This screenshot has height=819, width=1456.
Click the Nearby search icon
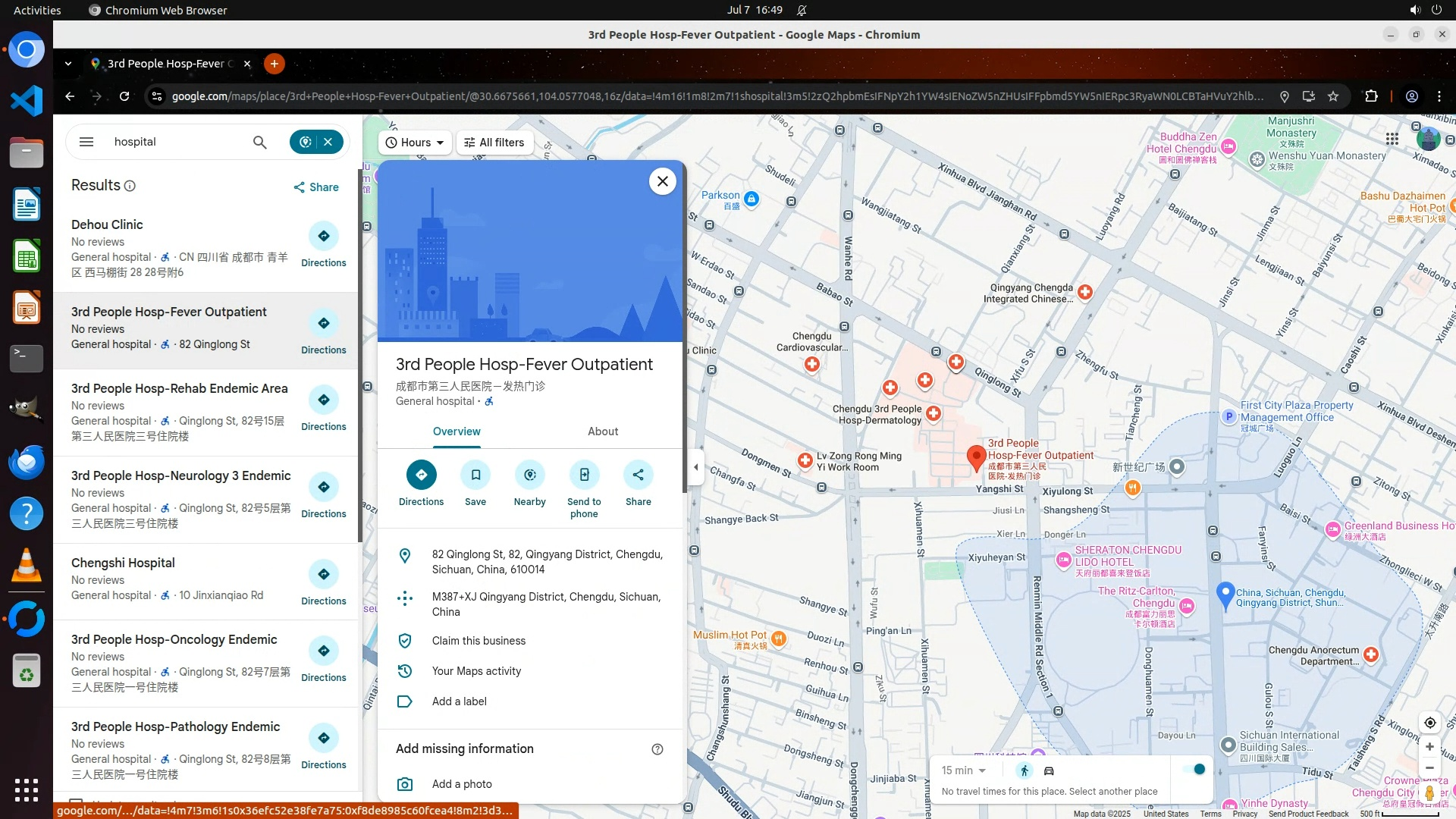(x=529, y=475)
